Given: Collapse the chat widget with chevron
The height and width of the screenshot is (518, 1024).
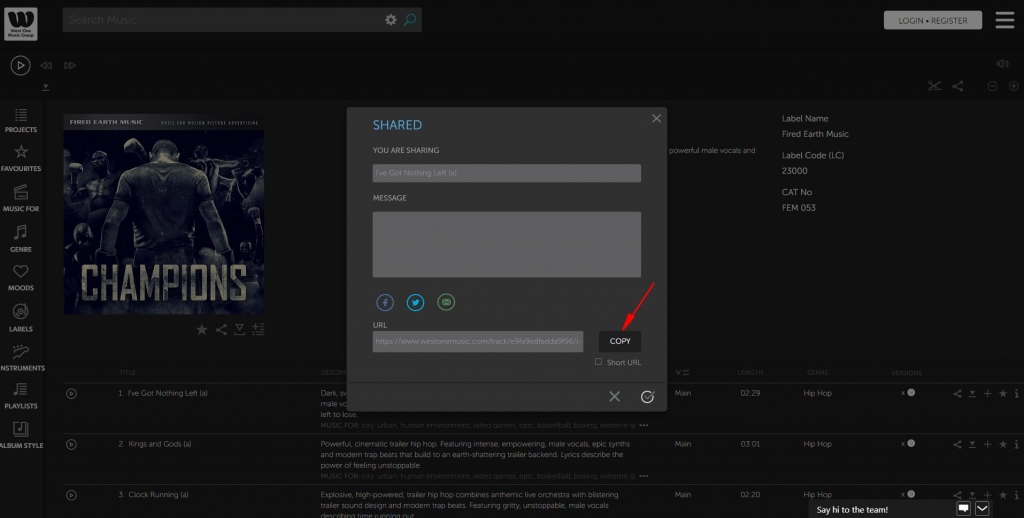Looking at the screenshot, I should tap(982, 508).
